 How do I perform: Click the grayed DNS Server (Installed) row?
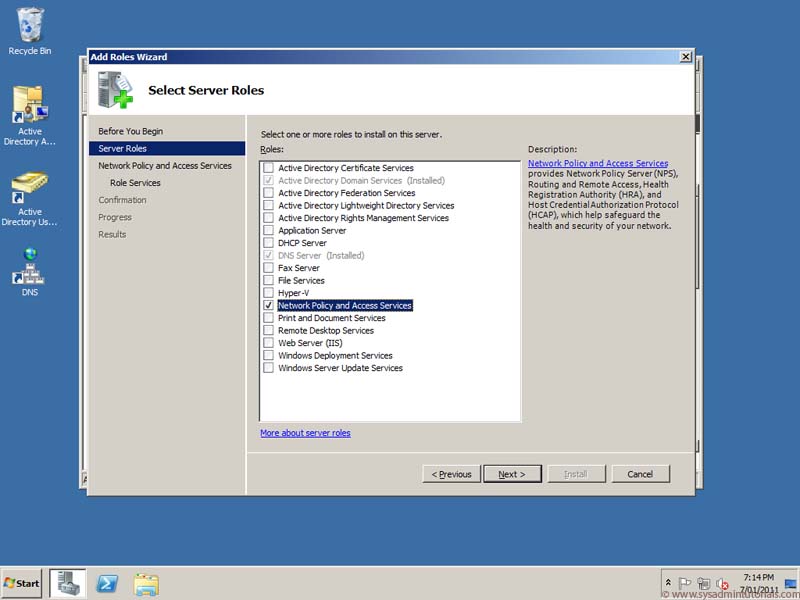click(314, 256)
